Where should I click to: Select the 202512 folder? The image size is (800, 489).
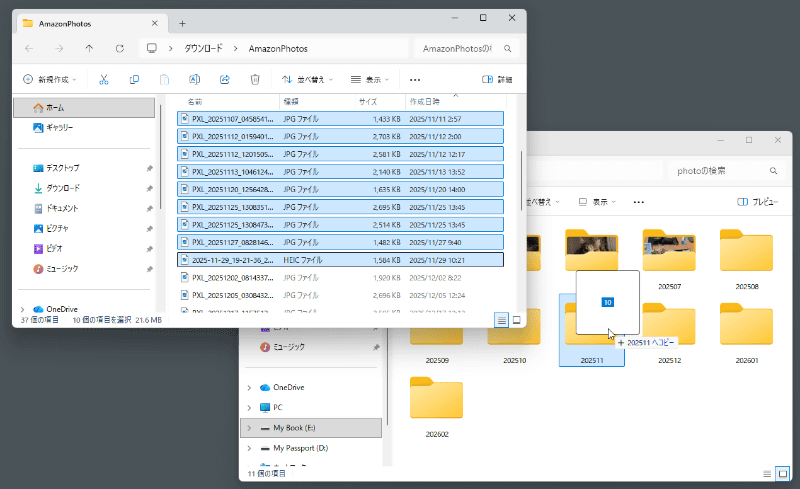669,333
